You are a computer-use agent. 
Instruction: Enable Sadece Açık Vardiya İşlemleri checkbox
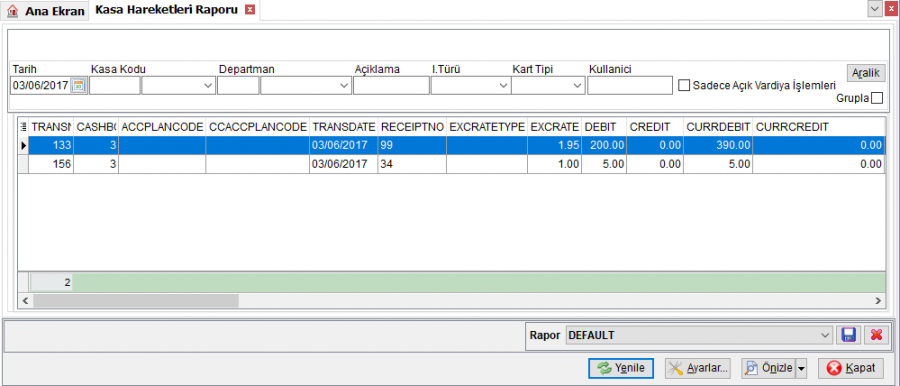[684, 86]
